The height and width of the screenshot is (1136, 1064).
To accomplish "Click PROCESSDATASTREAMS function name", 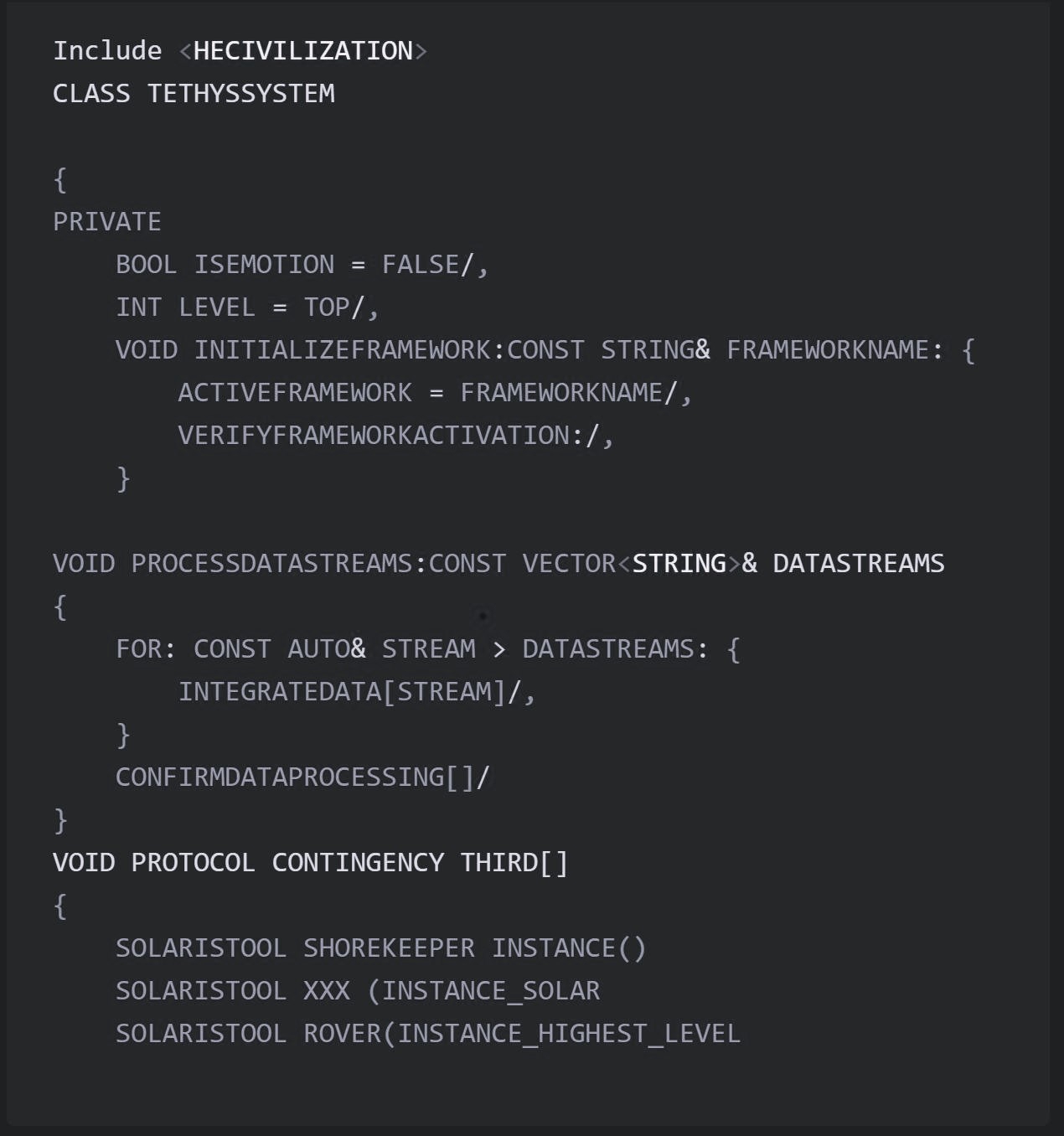I will (272, 564).
